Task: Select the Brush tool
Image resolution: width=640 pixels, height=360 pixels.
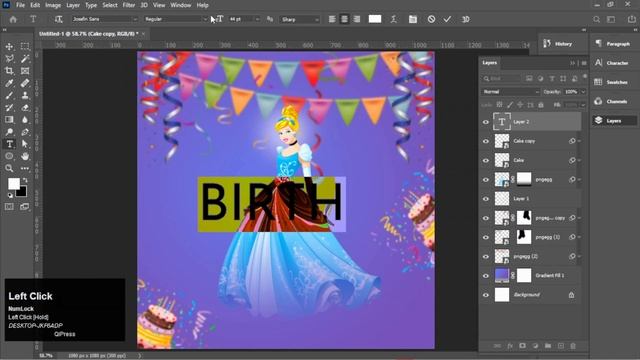Action: tap(9, 96)
